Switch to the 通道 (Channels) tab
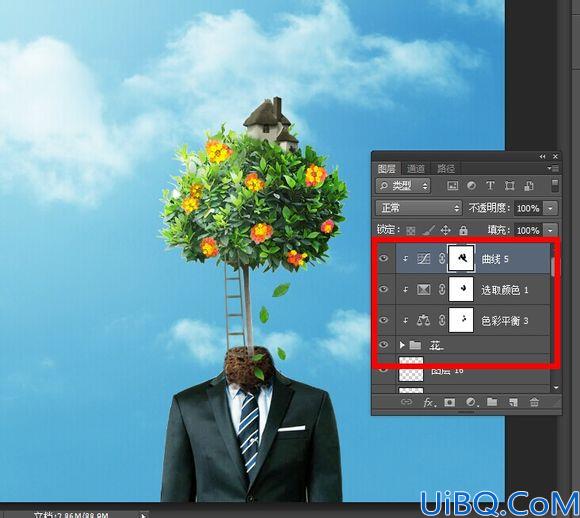Image resolution: width=580 pixels, height=518 pixels. click(x=416, y=169)
